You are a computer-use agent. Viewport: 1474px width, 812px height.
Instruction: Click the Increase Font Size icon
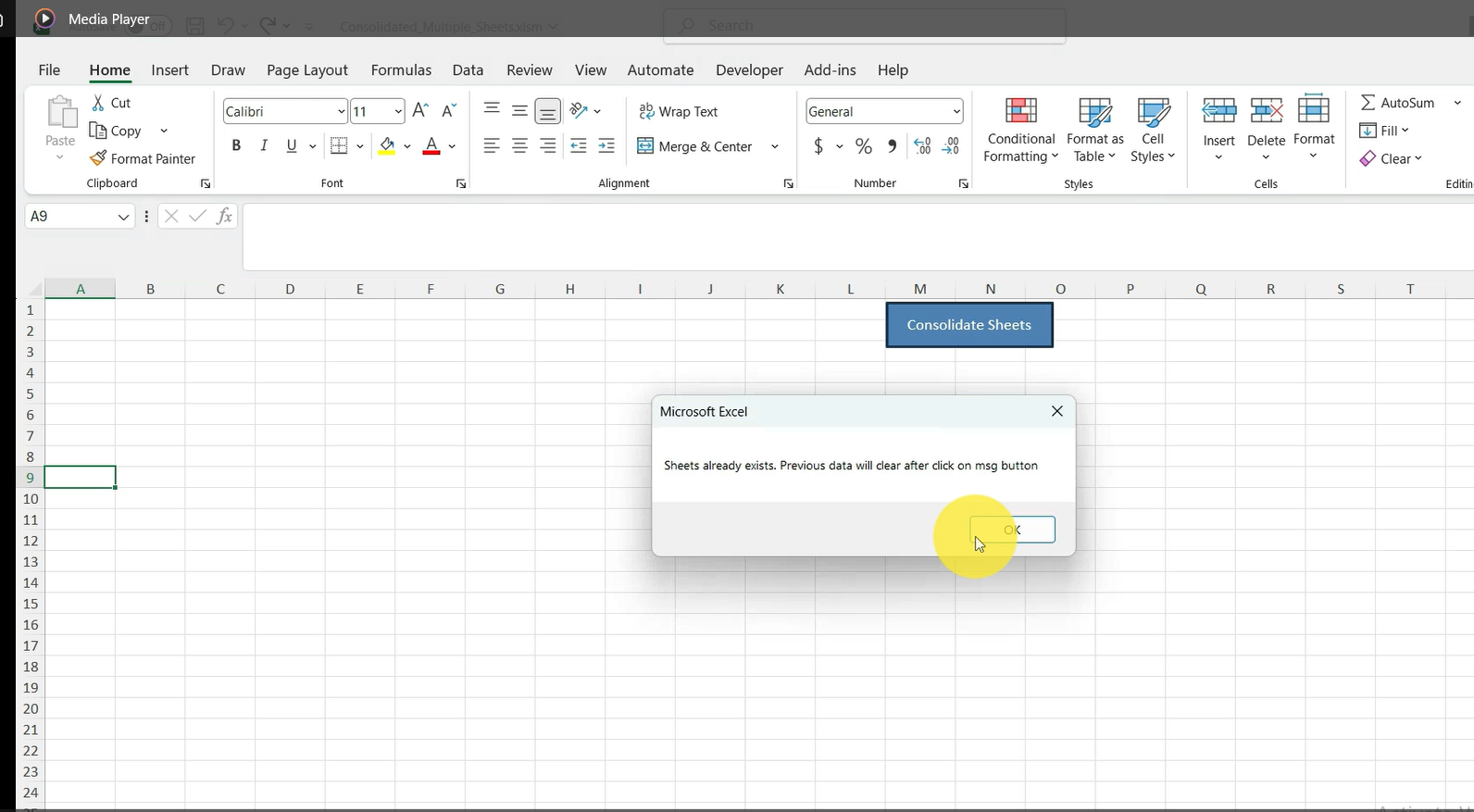click(420, 111)
